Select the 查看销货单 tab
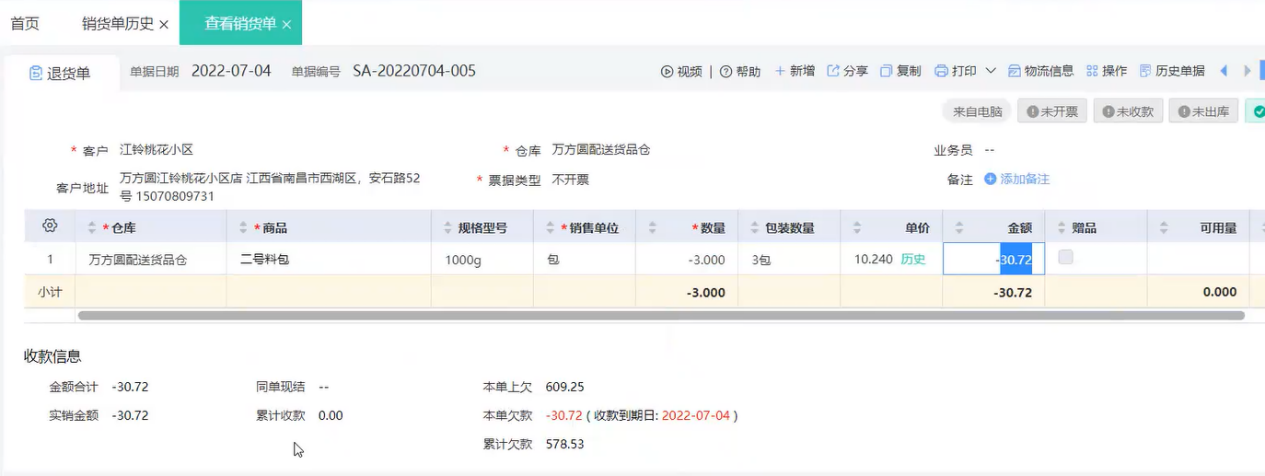 pos(240,23)
